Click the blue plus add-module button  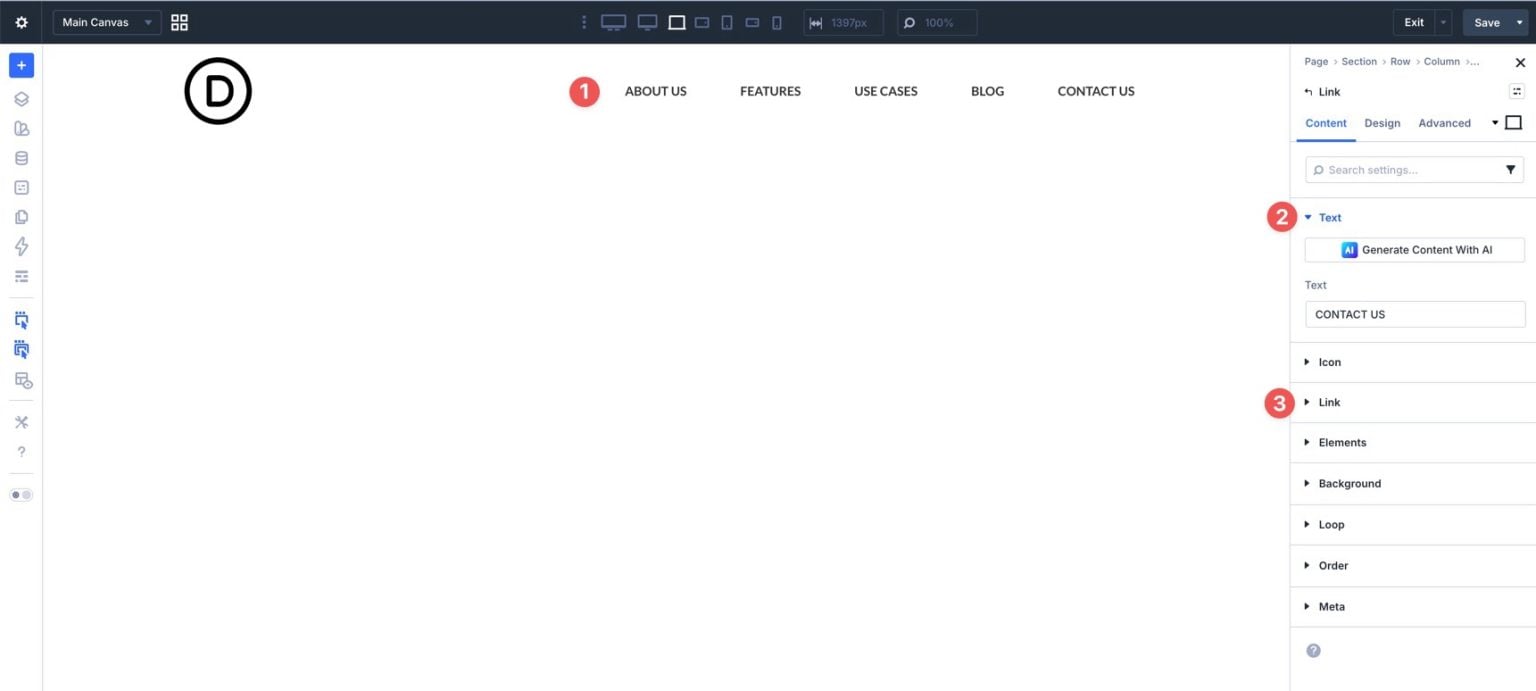click(21, 65)
